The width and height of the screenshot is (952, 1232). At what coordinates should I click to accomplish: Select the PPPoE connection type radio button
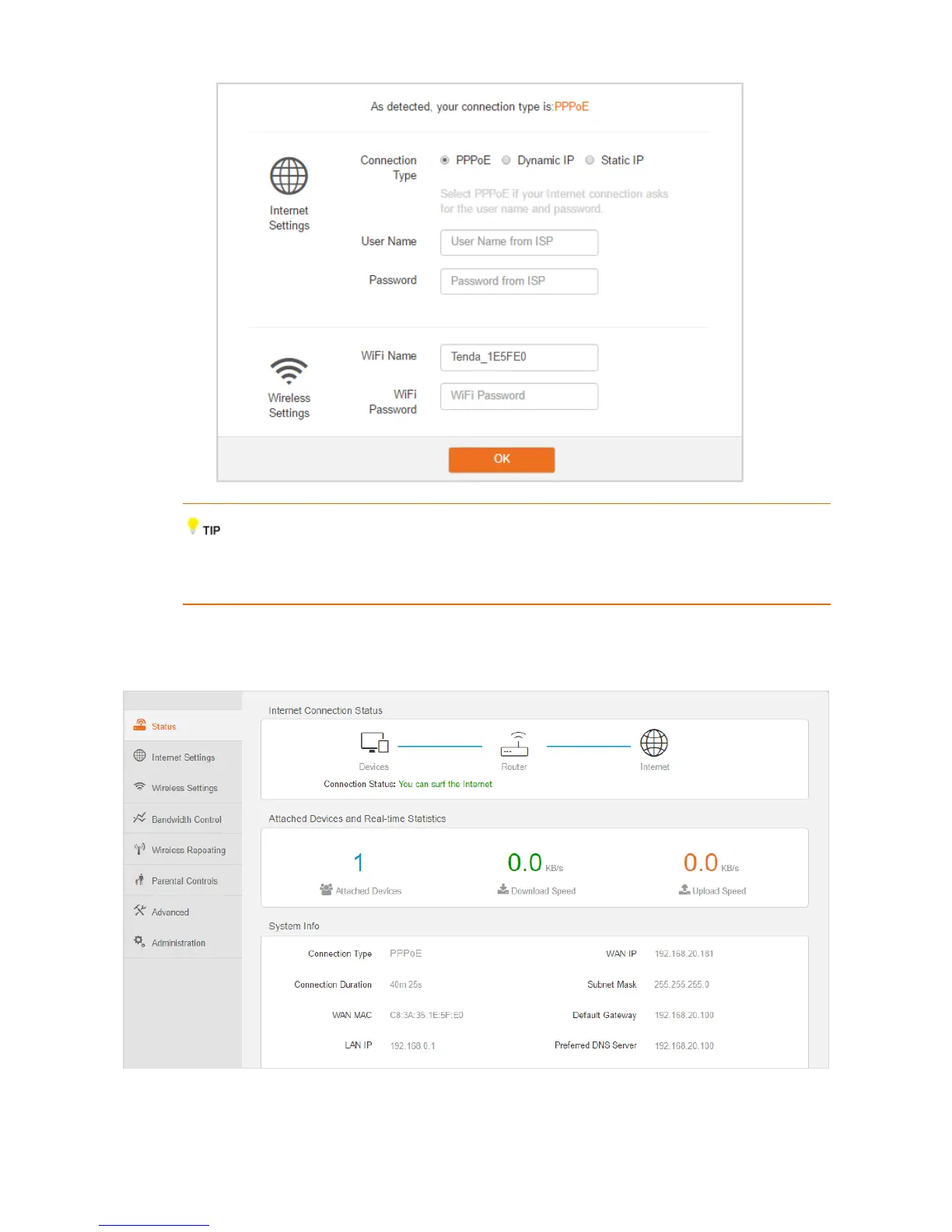[x=445, y=160]
